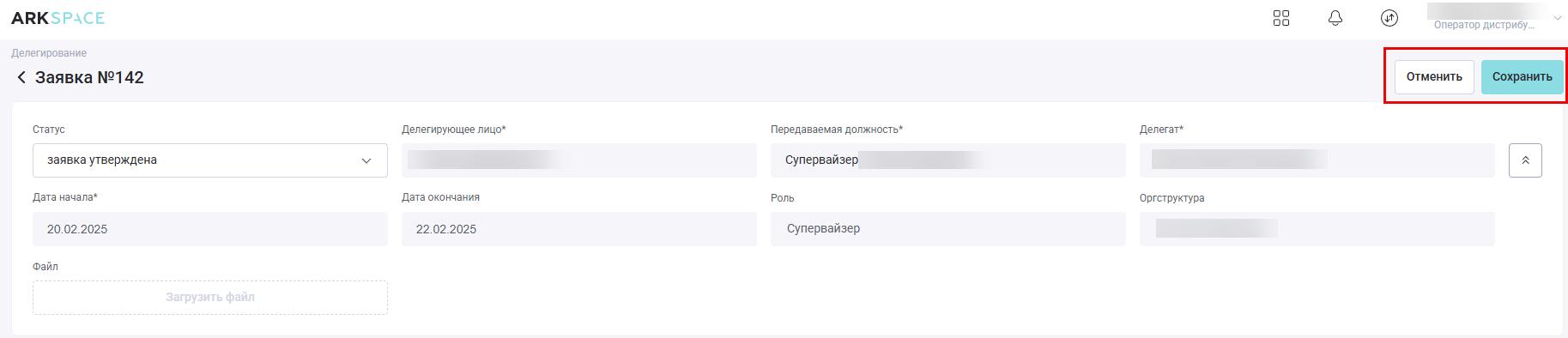Image resolution: width=1568 pixels, height=338 pixels.
Task: Open the notifications bell
Action: 1335,18
